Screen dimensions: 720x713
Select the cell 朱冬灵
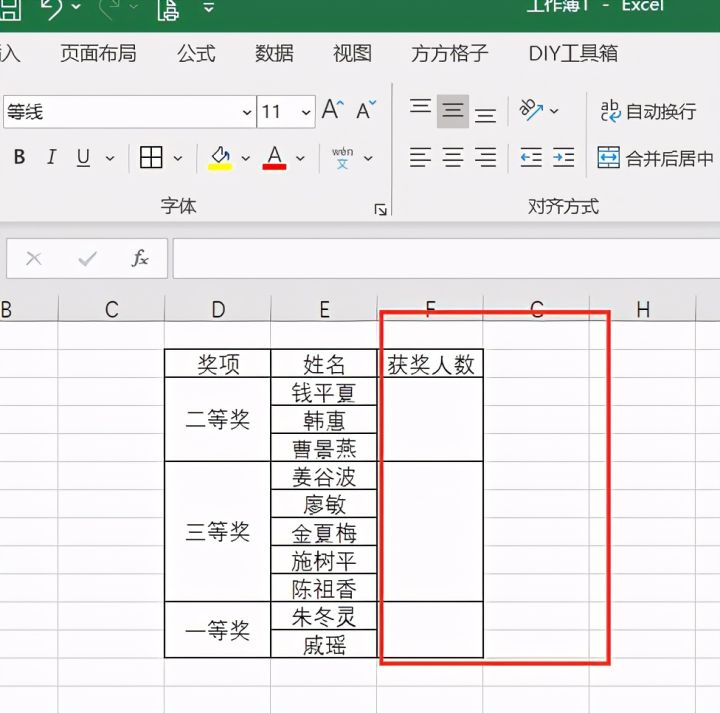324,616
